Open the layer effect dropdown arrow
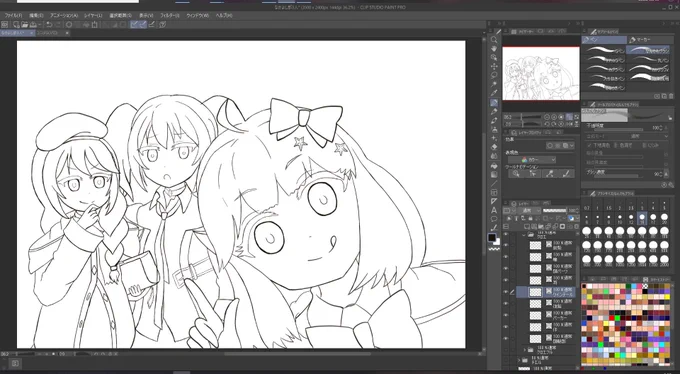This screenshot has height=374, width=680. (572, 146)
